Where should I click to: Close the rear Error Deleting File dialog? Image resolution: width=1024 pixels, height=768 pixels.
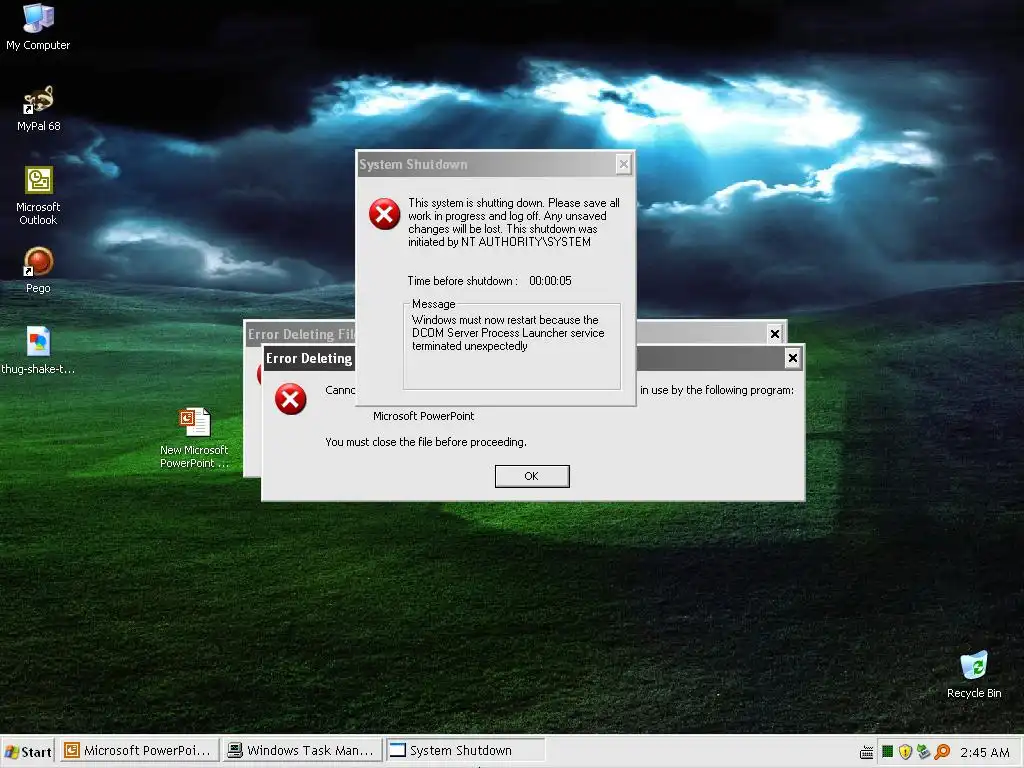775,334
